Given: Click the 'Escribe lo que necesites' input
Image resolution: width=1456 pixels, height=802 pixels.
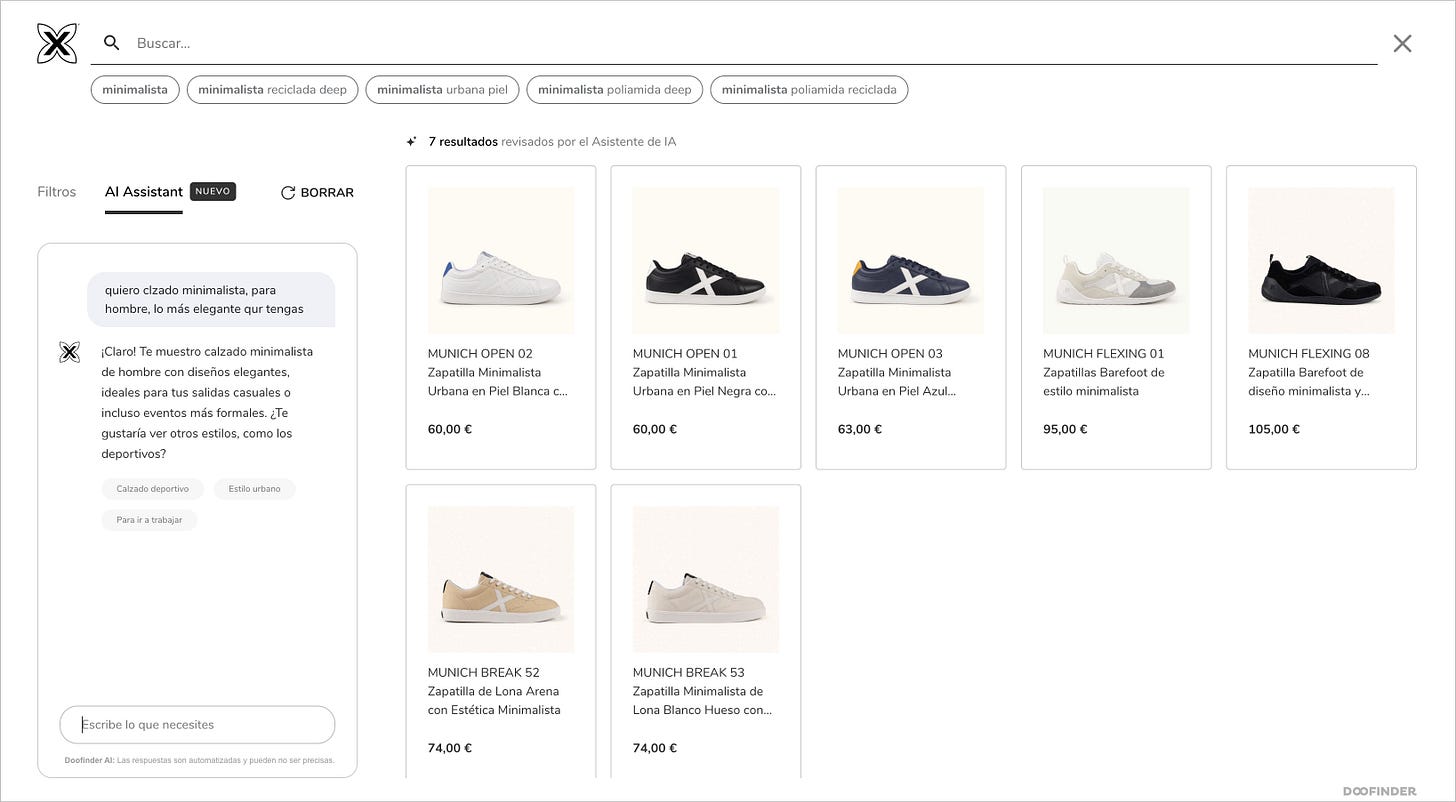Looking at the screenshot, I should coord(197,725).
